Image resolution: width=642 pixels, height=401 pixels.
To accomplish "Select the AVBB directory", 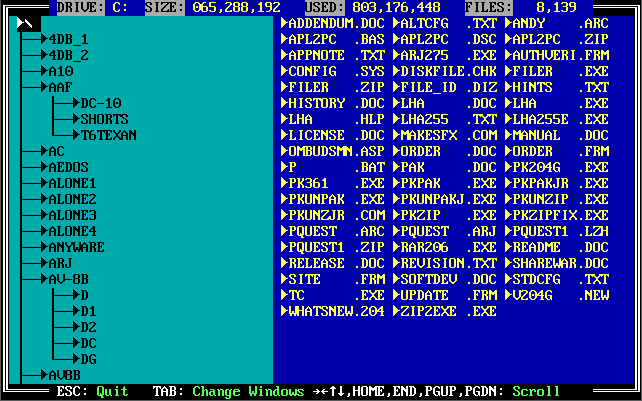I will [65, 375].
